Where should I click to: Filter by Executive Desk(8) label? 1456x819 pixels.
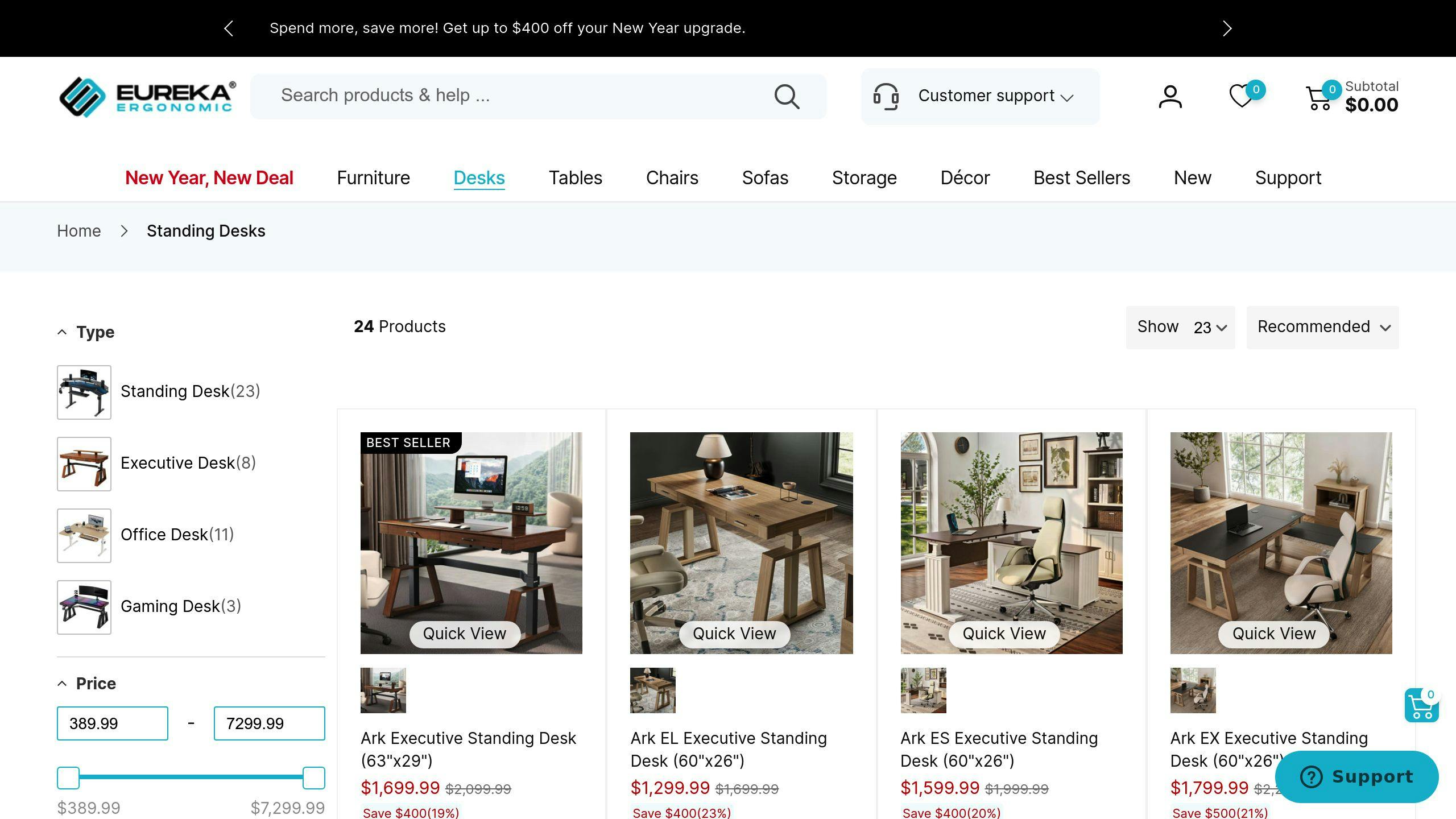(188, 463)
